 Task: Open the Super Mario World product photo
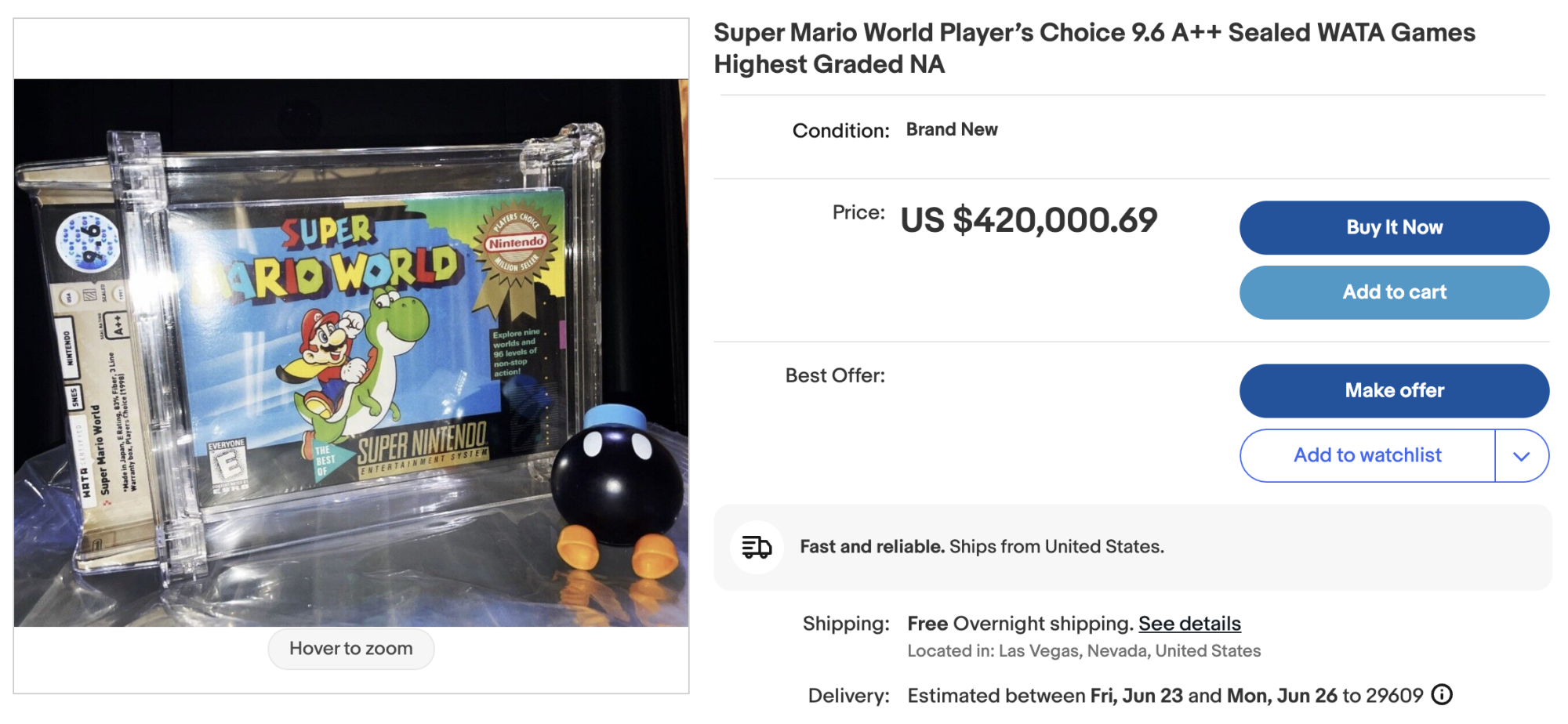click(350, 353)
